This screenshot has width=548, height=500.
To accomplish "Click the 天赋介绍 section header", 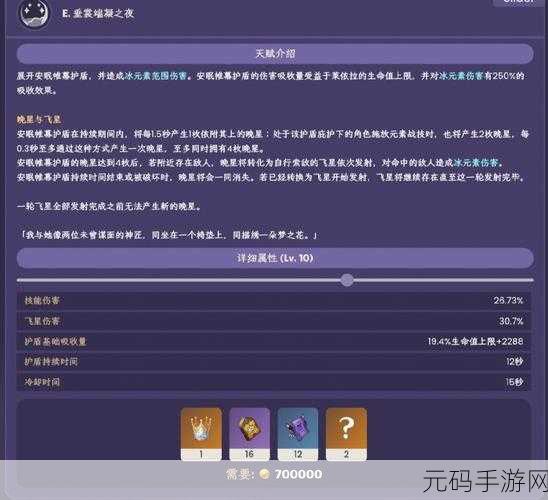I will [275, 54].
